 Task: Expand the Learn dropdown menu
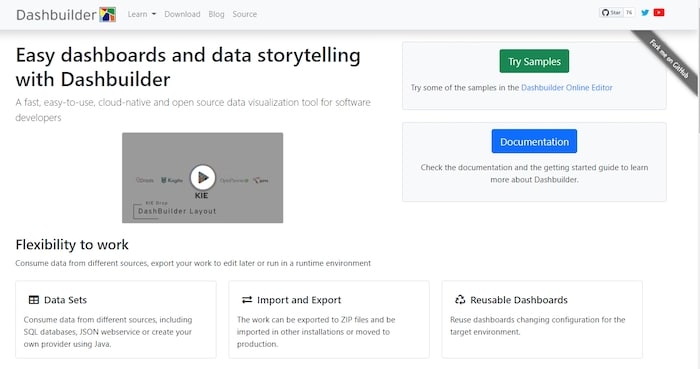point(142,14)
